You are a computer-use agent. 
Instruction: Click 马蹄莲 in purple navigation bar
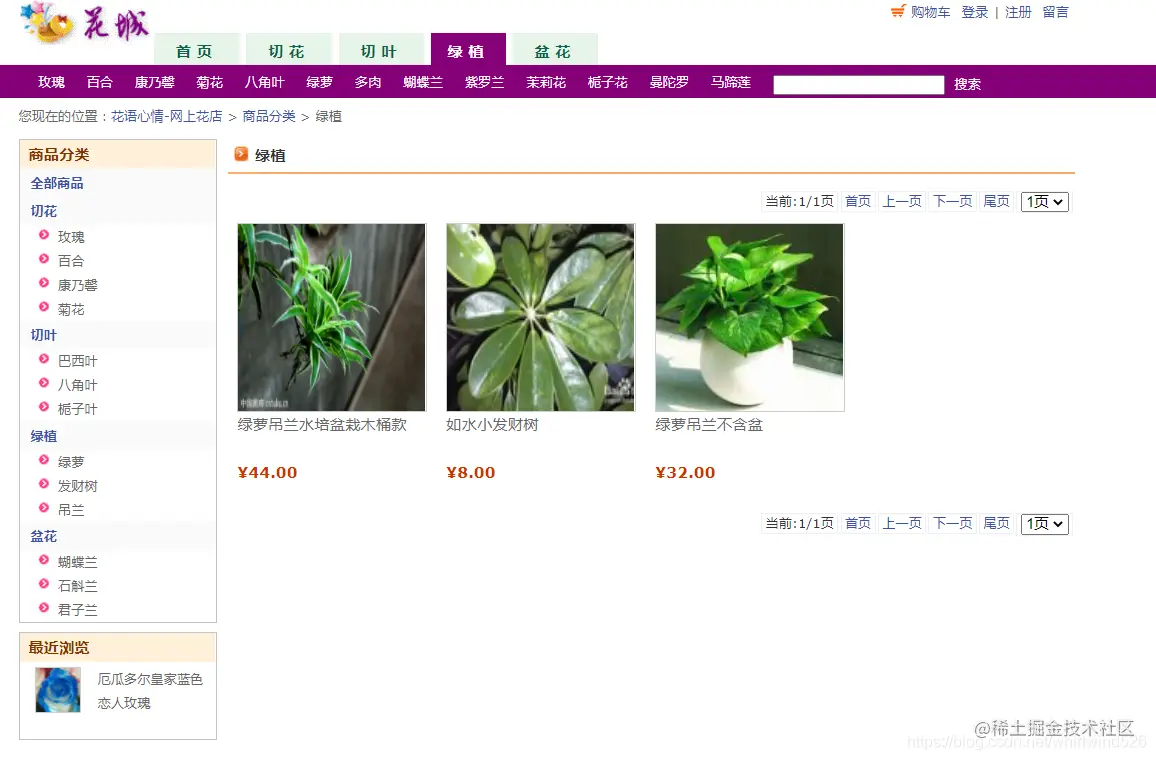(x=731, y=83)
